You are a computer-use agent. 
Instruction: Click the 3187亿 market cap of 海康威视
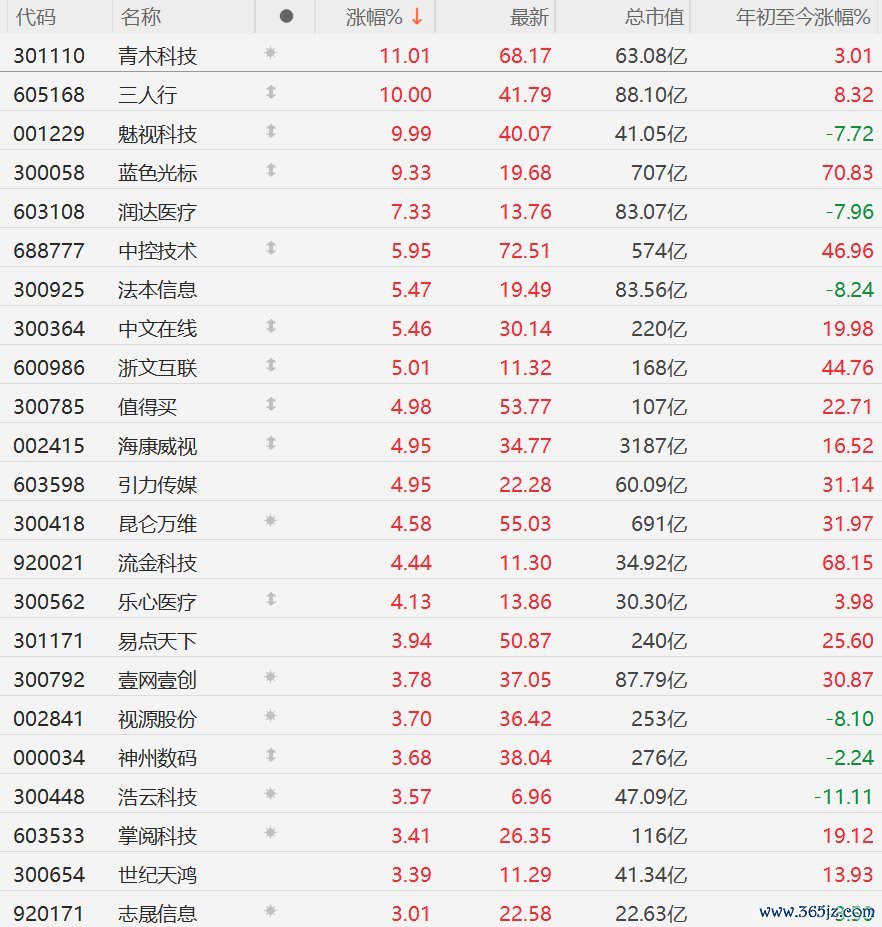coord(652,445)
